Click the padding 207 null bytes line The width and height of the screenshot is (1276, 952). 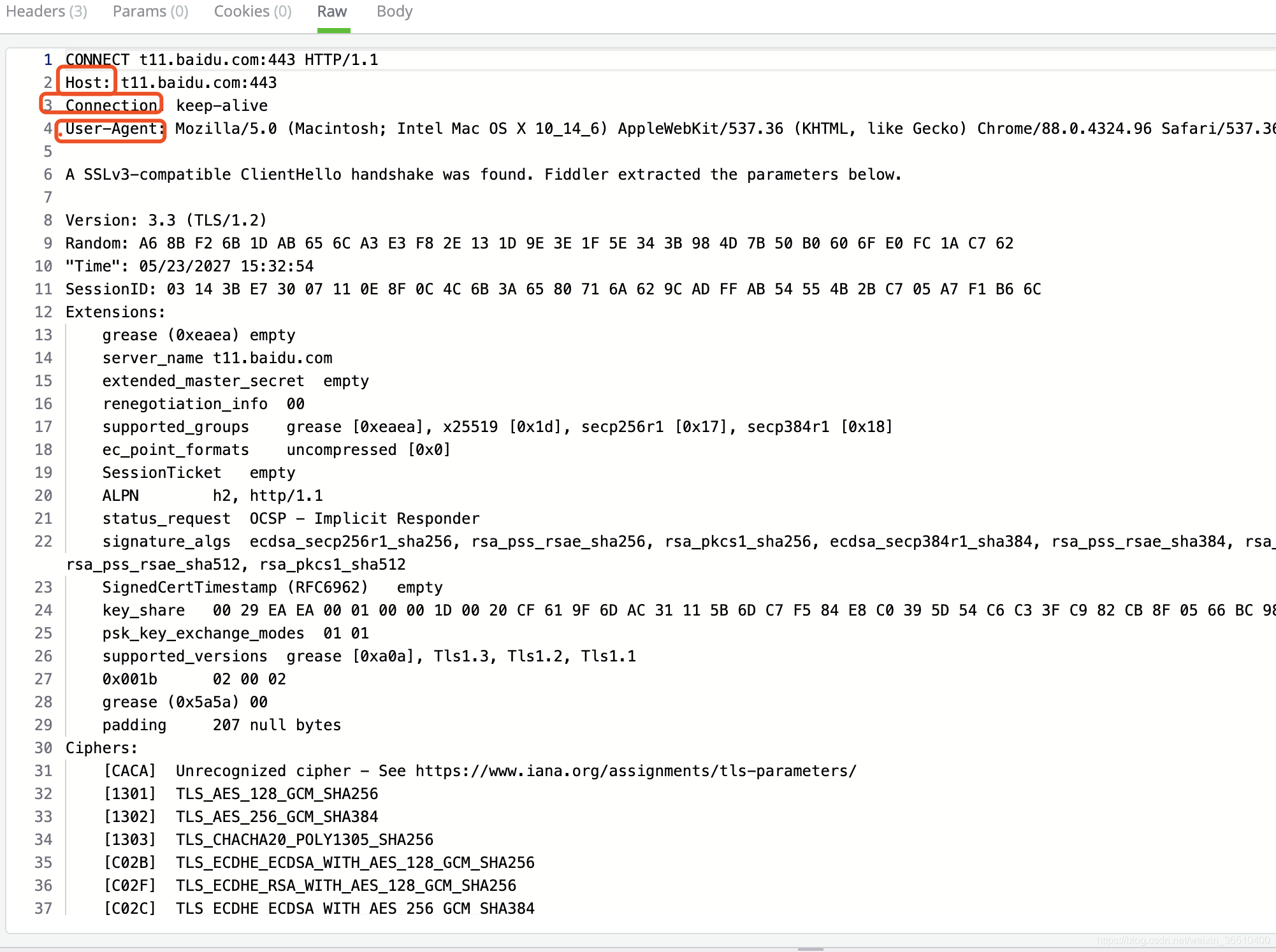[x=222, y=725]
